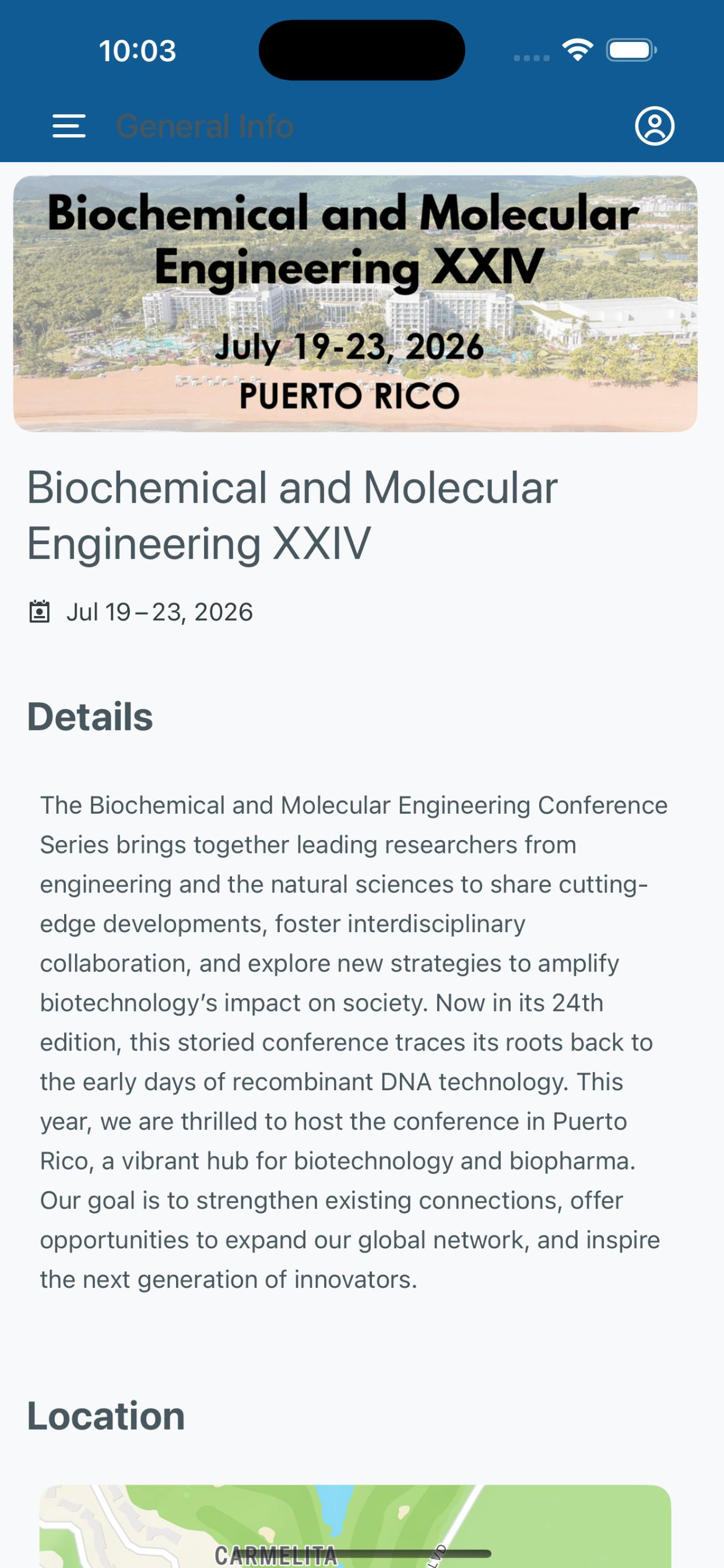The height and width of the screenshot is (1568, 724).
Task: Tap the PUERTO RICO text on banner
Action: [350, 396]
